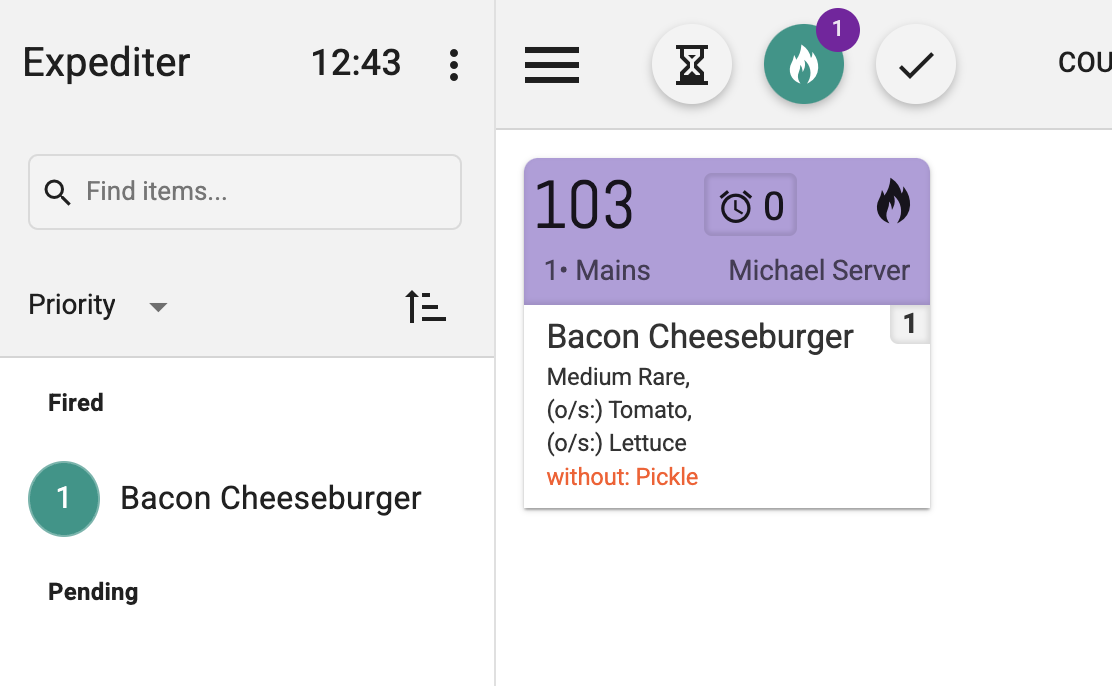Type in the Find items search field
Screen dimensions: 1112x686
(265, 192)
